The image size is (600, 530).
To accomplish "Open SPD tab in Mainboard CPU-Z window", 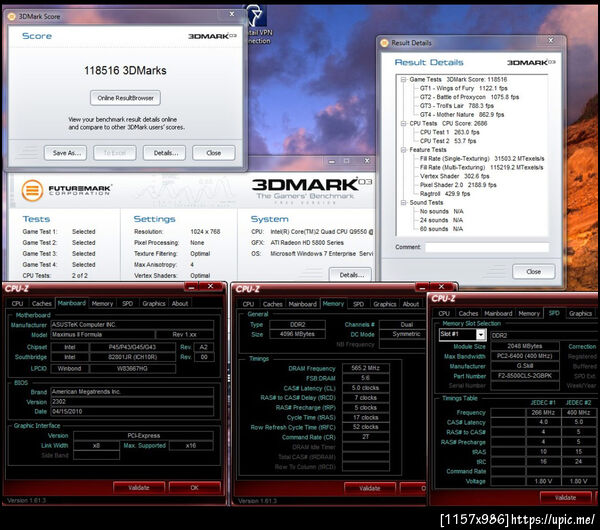I will point(127,303).
